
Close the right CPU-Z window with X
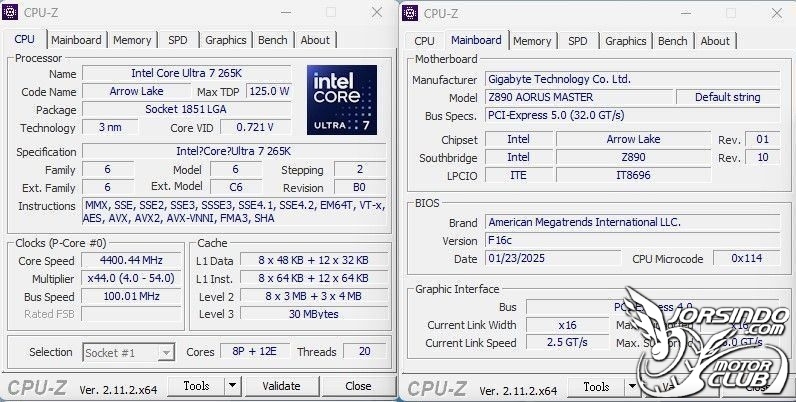pyautogui.click(x=777, y=13)
